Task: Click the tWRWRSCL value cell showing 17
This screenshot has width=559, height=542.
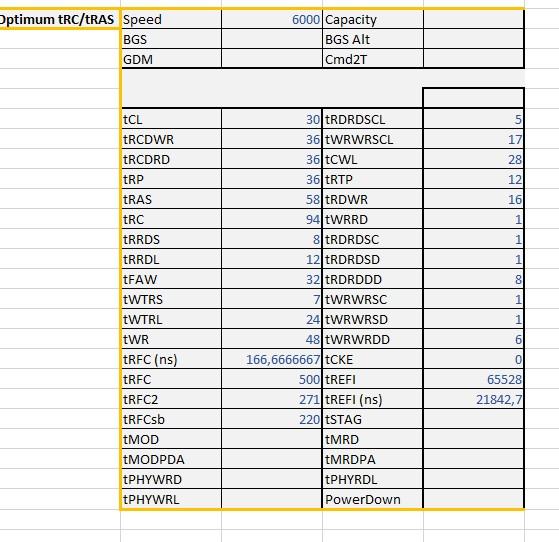Action: tap(473, 139)
